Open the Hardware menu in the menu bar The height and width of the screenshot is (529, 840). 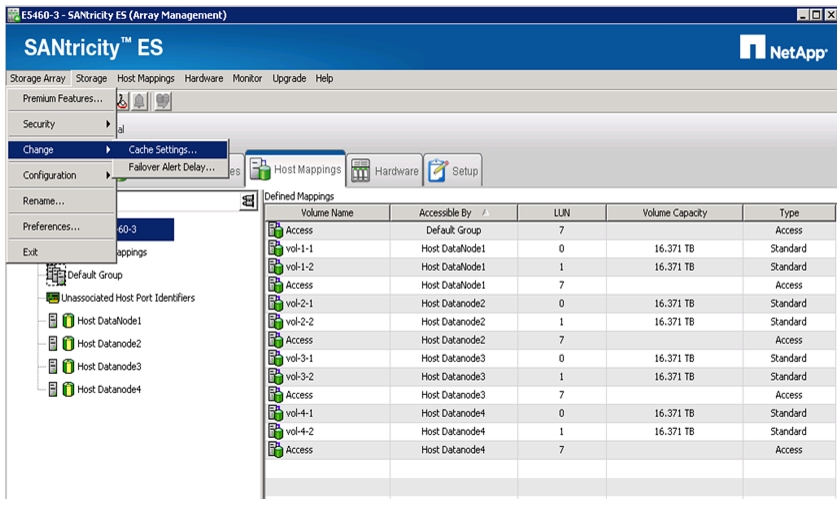(x=204, y=78)
